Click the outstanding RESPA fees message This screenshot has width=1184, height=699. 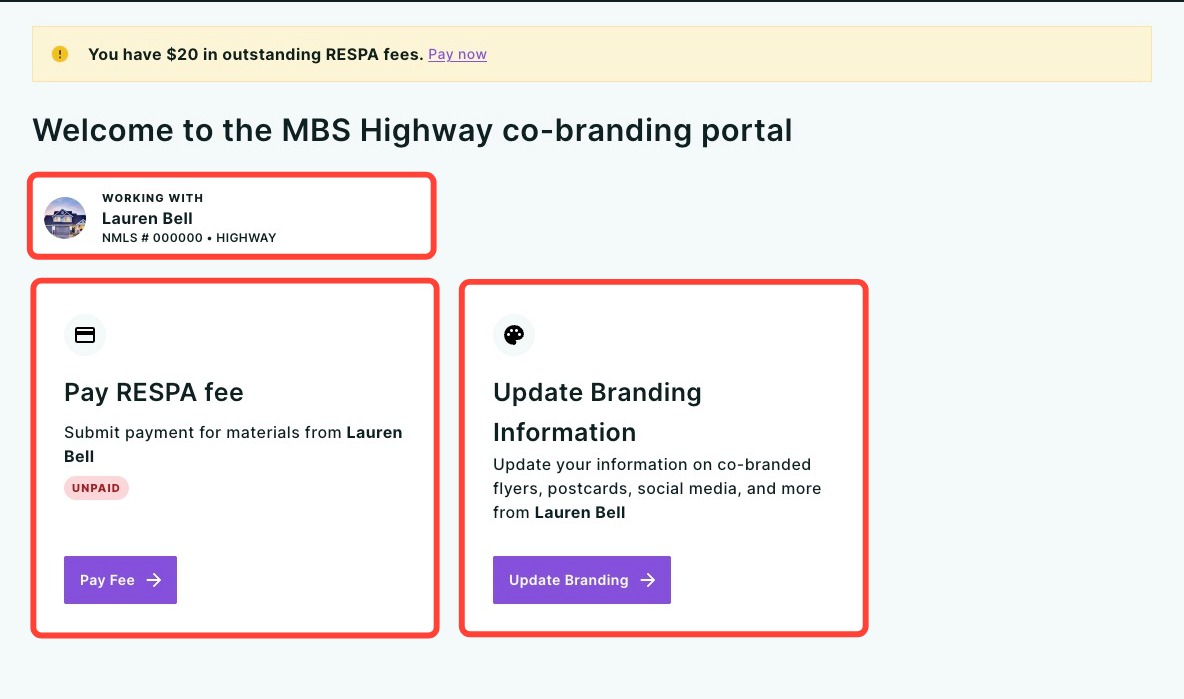(x=256, y=54)
